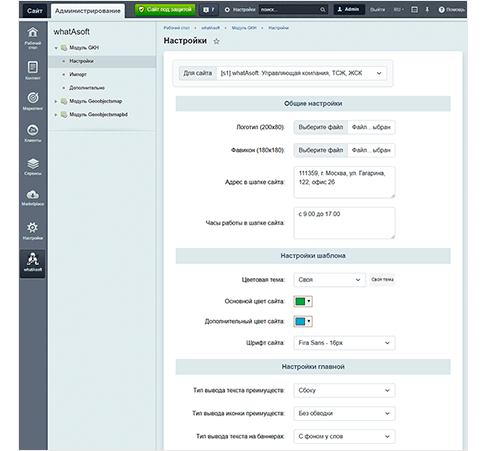Open the Цветовая тема dropdown
486x451 pixels.
tap(329, 280)
